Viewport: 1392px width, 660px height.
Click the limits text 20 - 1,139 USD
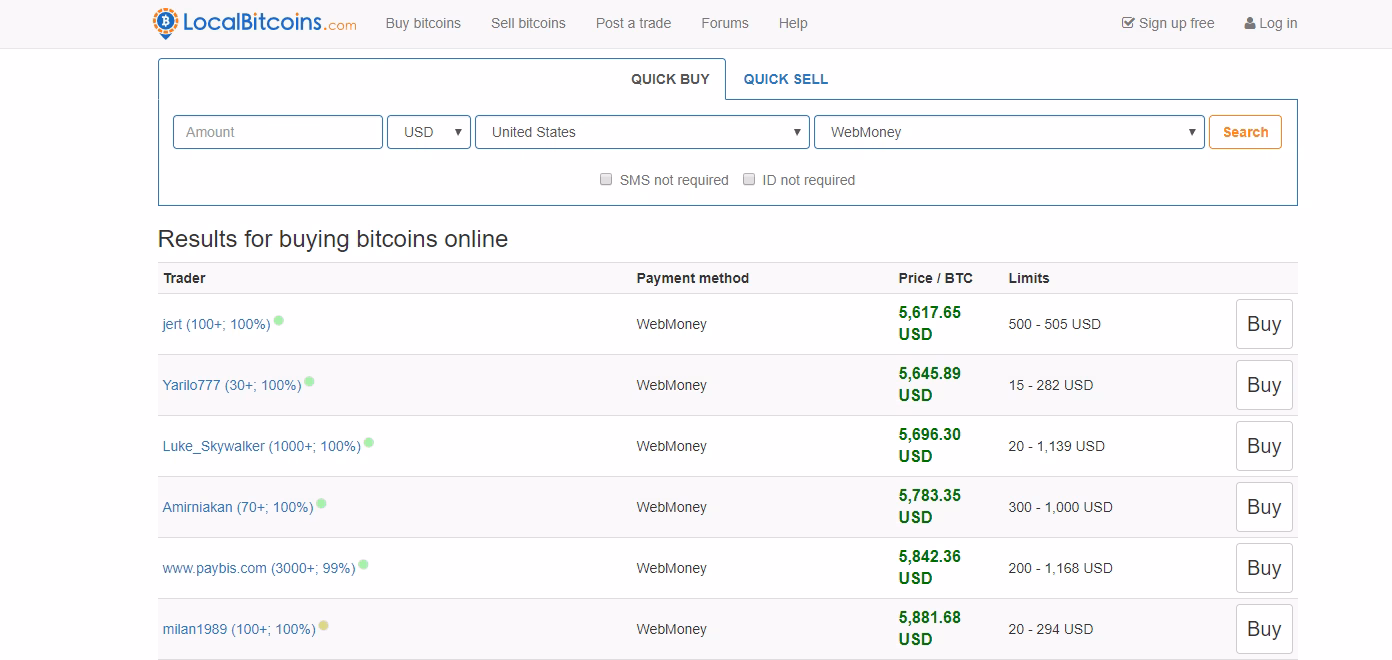click(1057, 446)
